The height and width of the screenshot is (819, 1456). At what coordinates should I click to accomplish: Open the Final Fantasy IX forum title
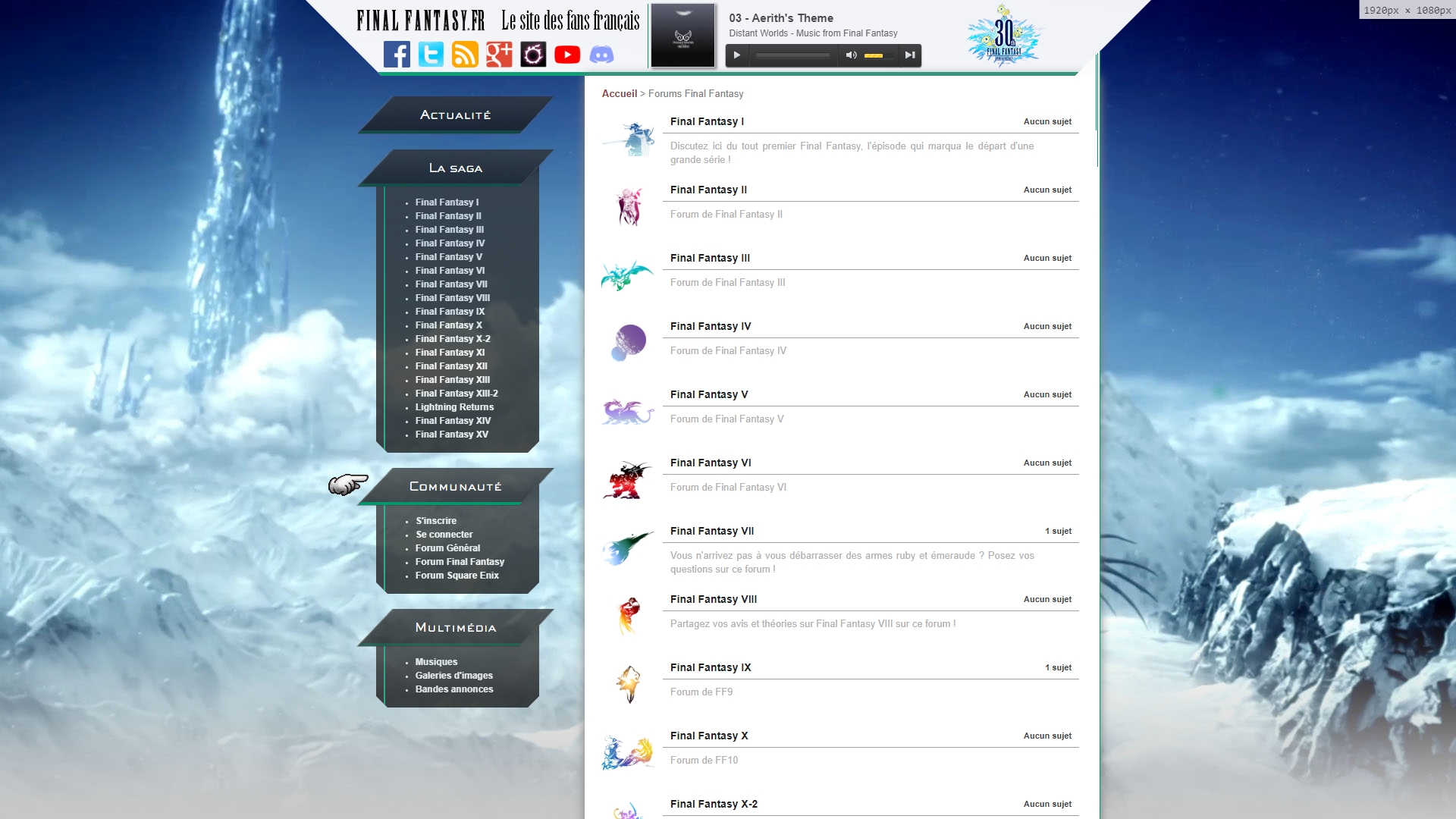[711, 667]
